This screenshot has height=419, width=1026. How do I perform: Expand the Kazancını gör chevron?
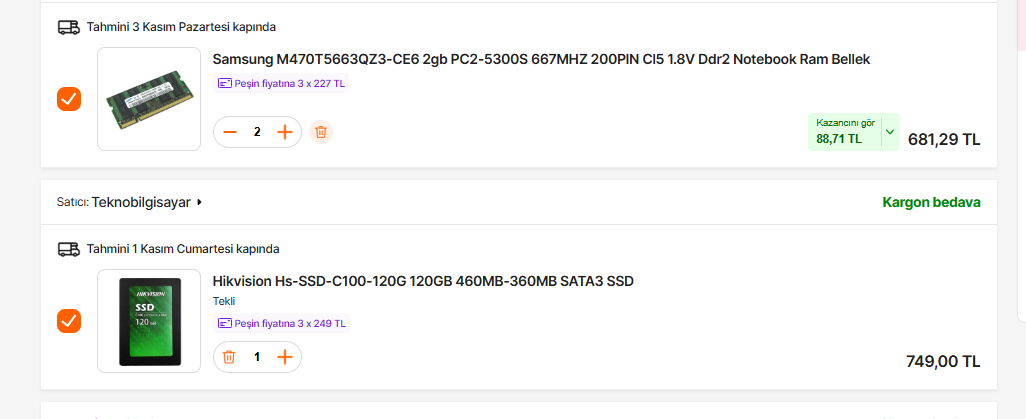(889, 132)
